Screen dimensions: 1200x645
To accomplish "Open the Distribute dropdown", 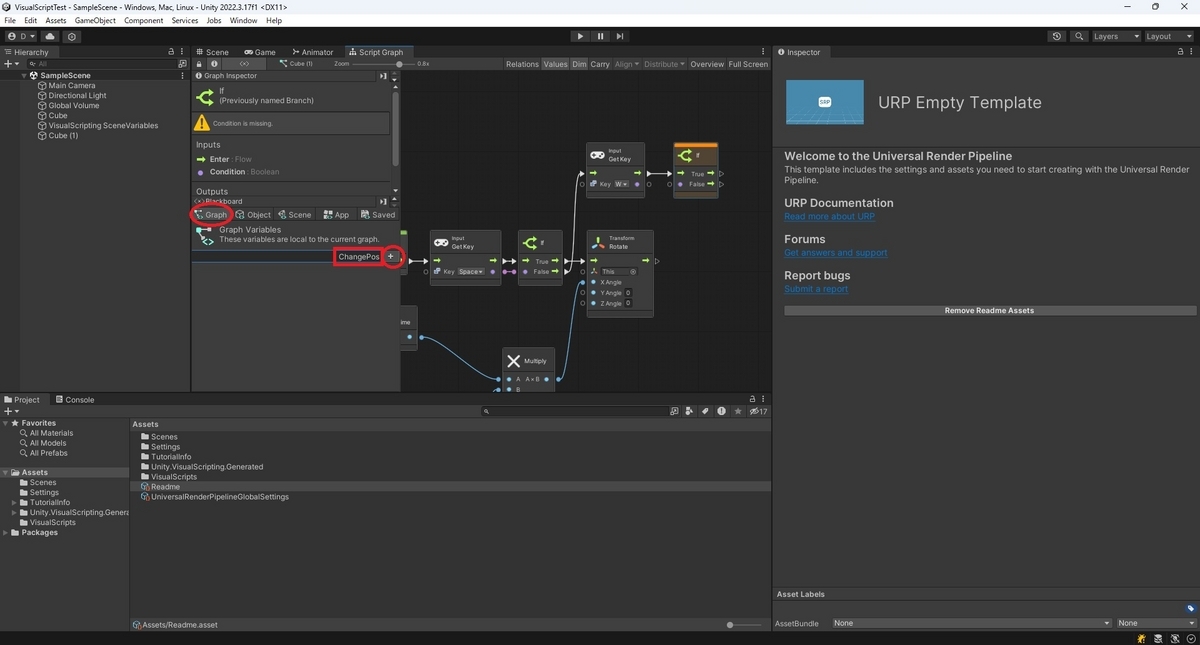I will coord(664,64).
